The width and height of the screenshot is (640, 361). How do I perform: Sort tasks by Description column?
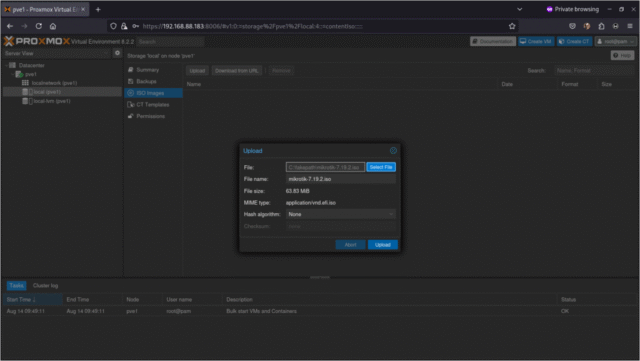click(x=389, y=300)
